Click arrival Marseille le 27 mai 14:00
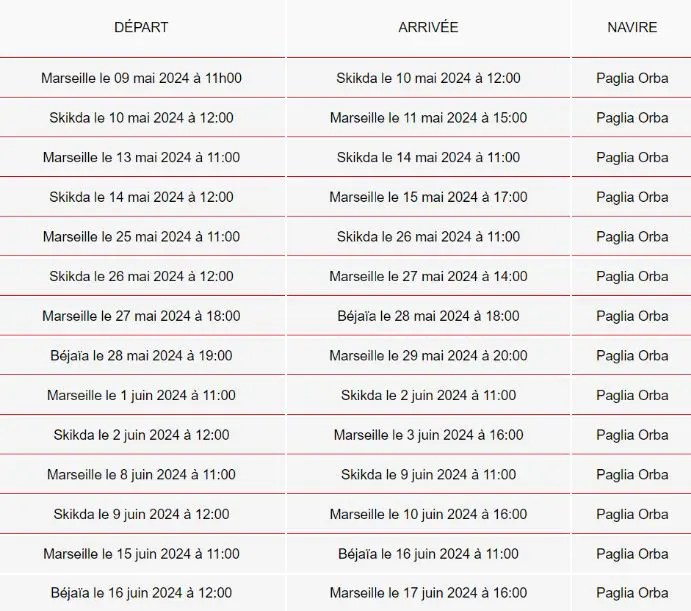Viewport: 691px width, 611px height. [x=428, y=276]
